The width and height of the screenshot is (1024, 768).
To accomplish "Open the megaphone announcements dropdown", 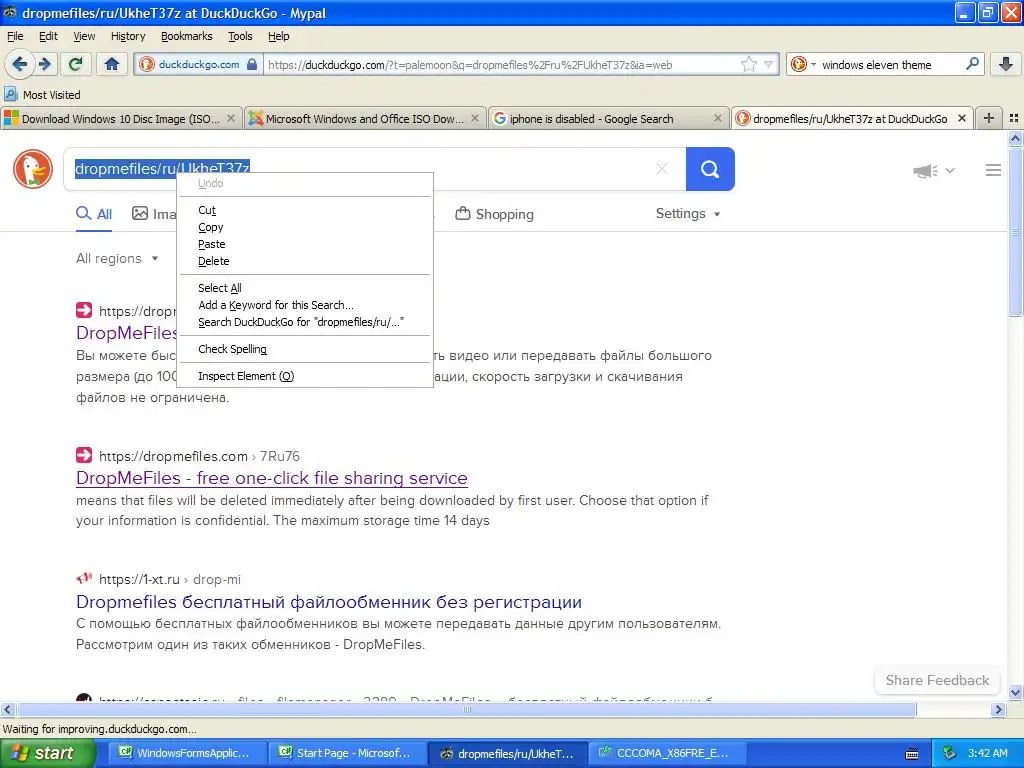I will click(934, 170).
